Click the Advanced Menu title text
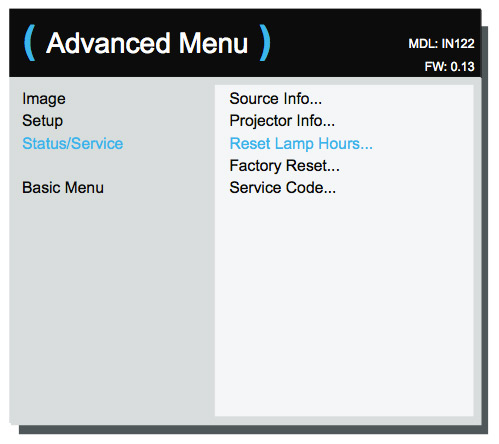 [147, 43]
